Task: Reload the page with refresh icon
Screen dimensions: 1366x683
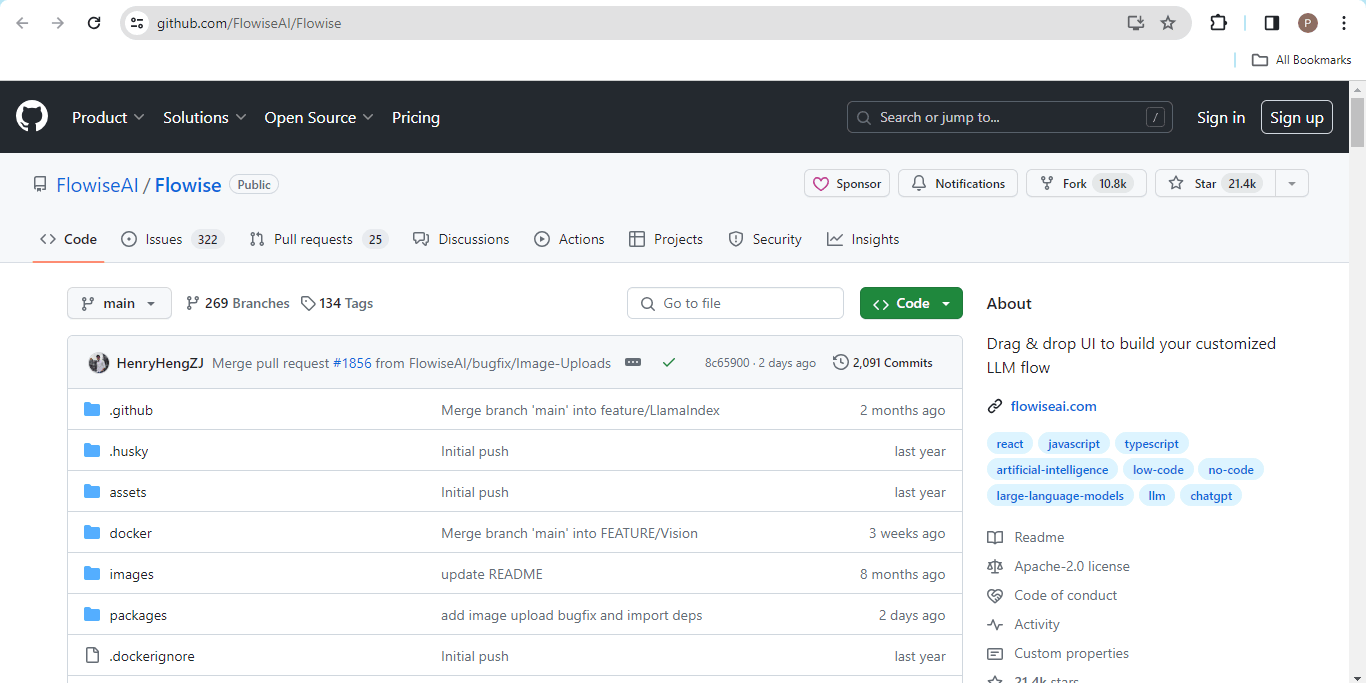Action: click(94, 23)
